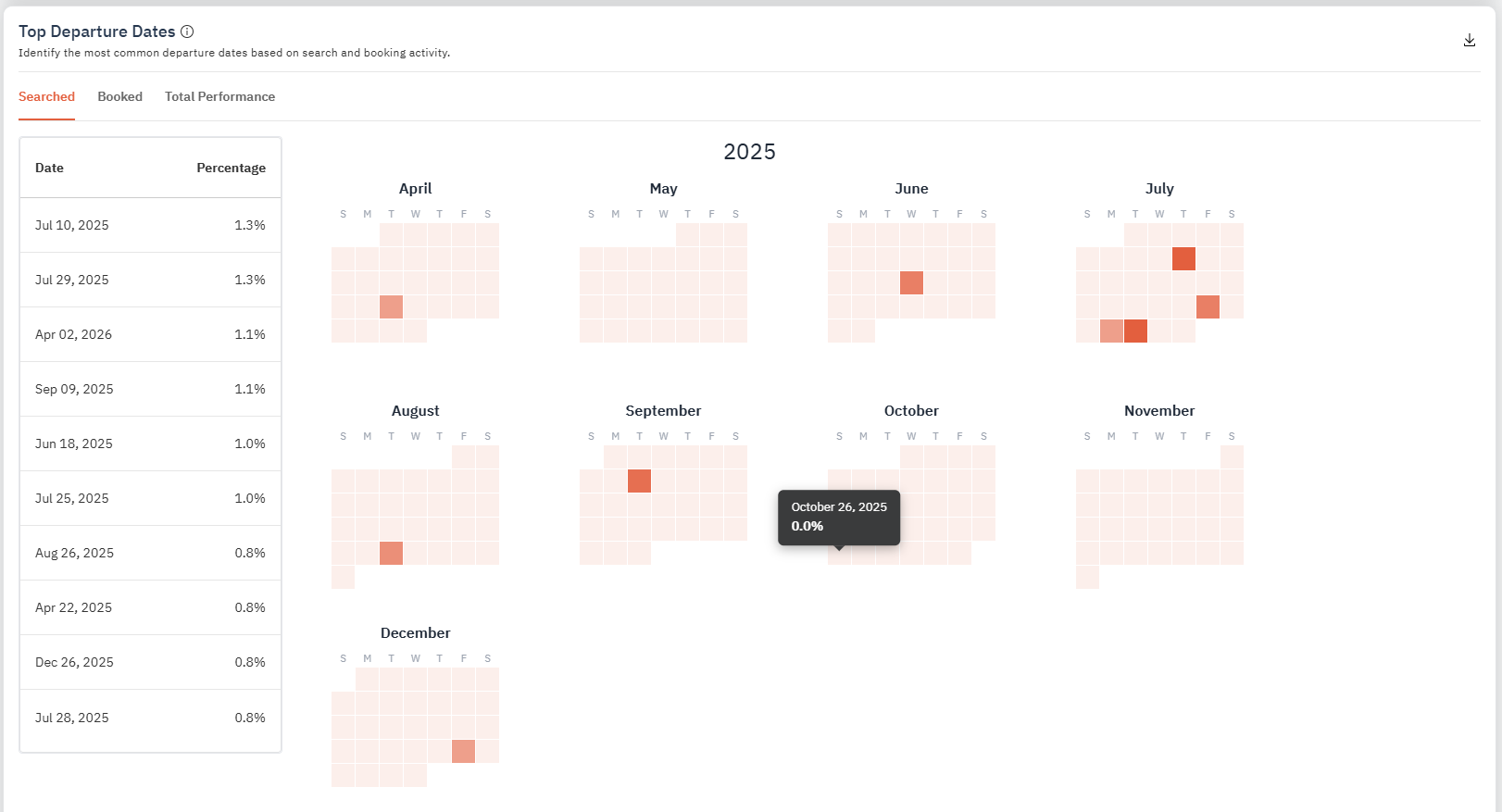The image size is (1502, 812).
Task: Select the Jul 10, 2025 table row
Action: [x=150, y=225]
